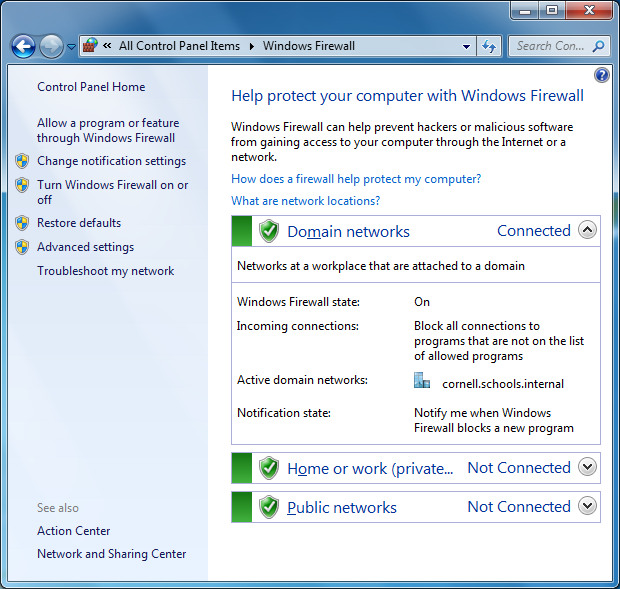Screen dimensions: 620x589
Task: Go to Control Panel Home
Action: tap(91, 87)
